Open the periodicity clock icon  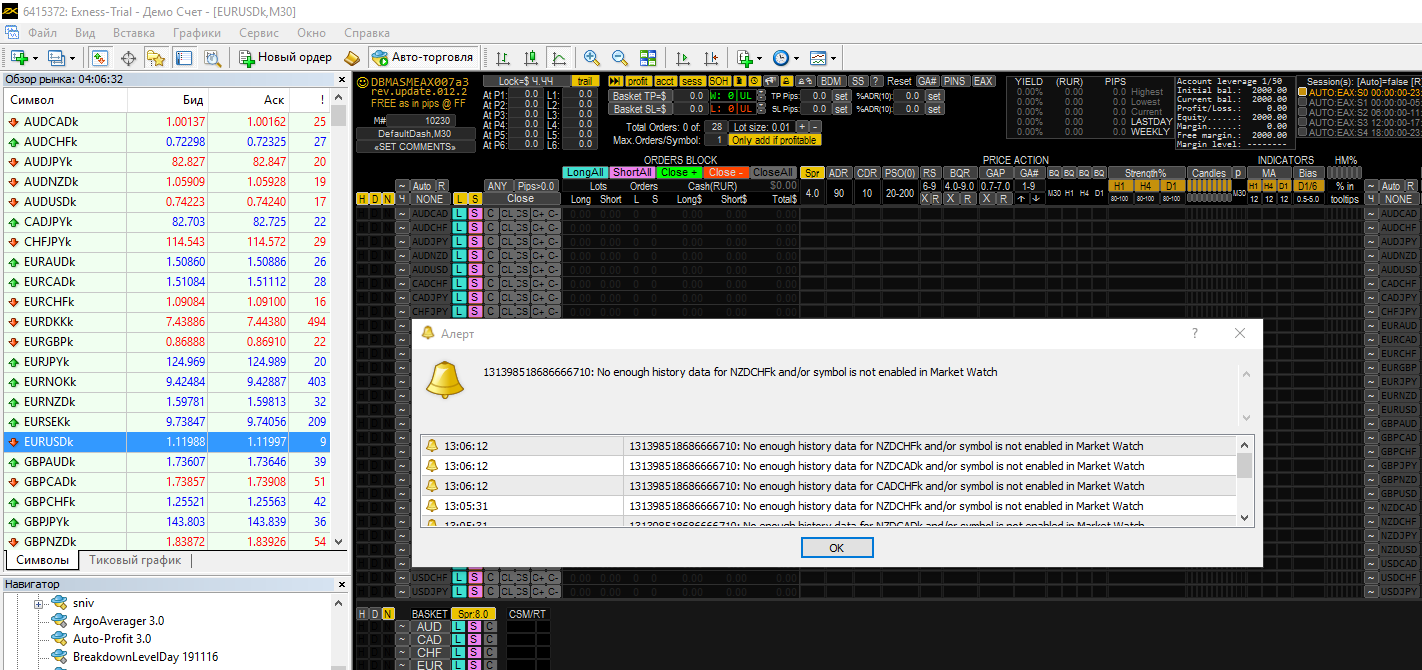780,57
